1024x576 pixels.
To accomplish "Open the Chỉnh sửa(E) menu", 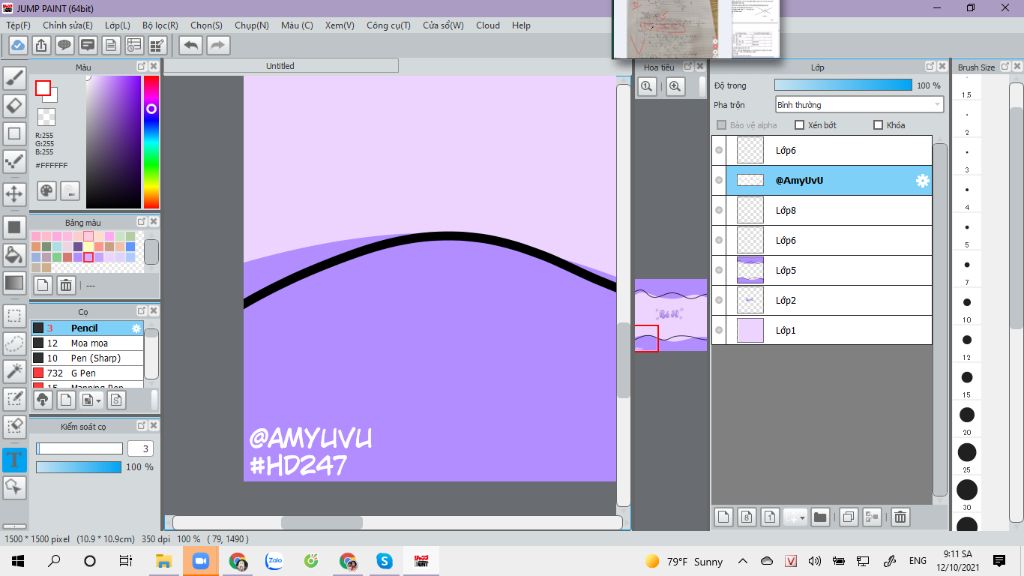I will [67, 25].
